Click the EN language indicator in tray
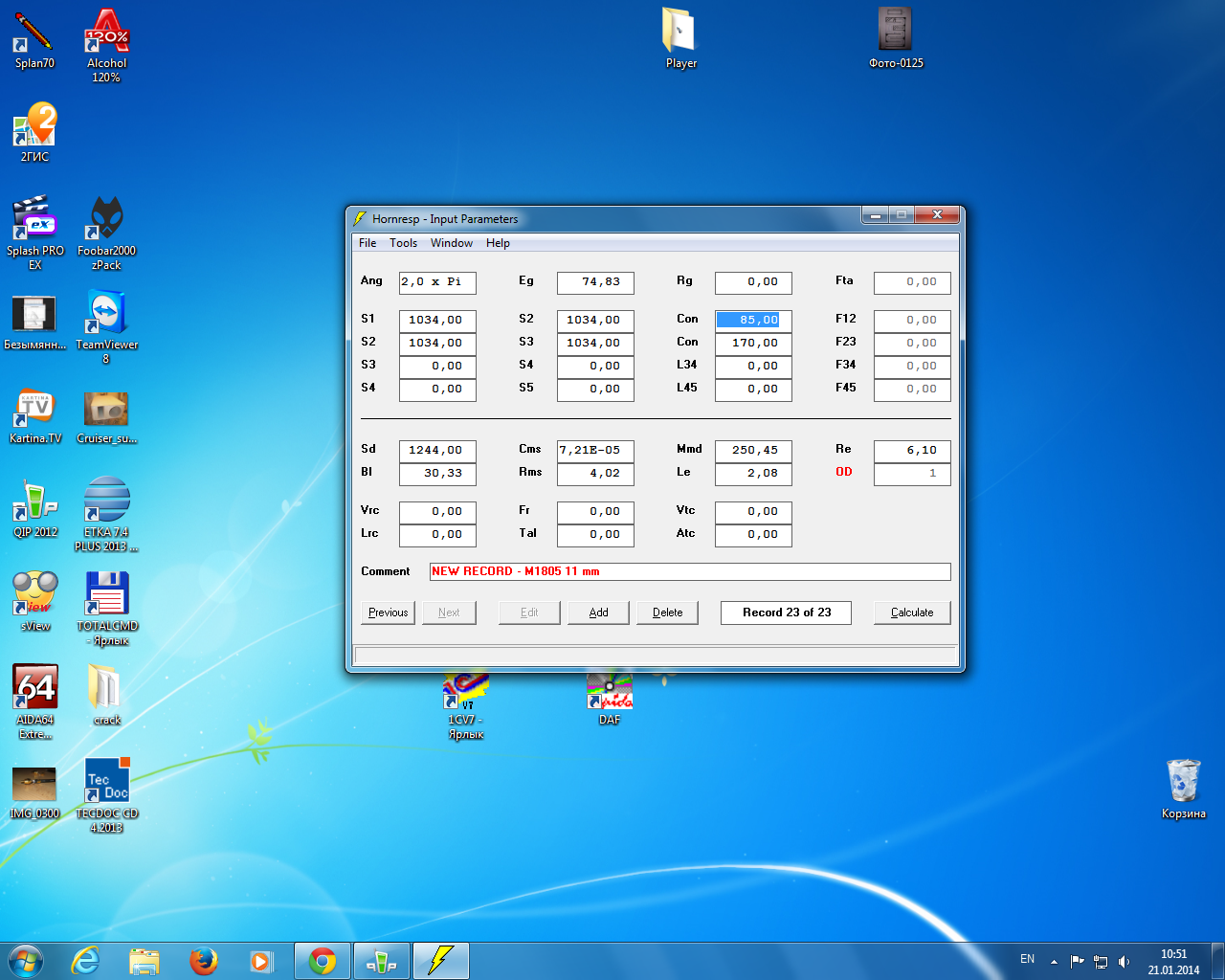 pos(1027,959)
